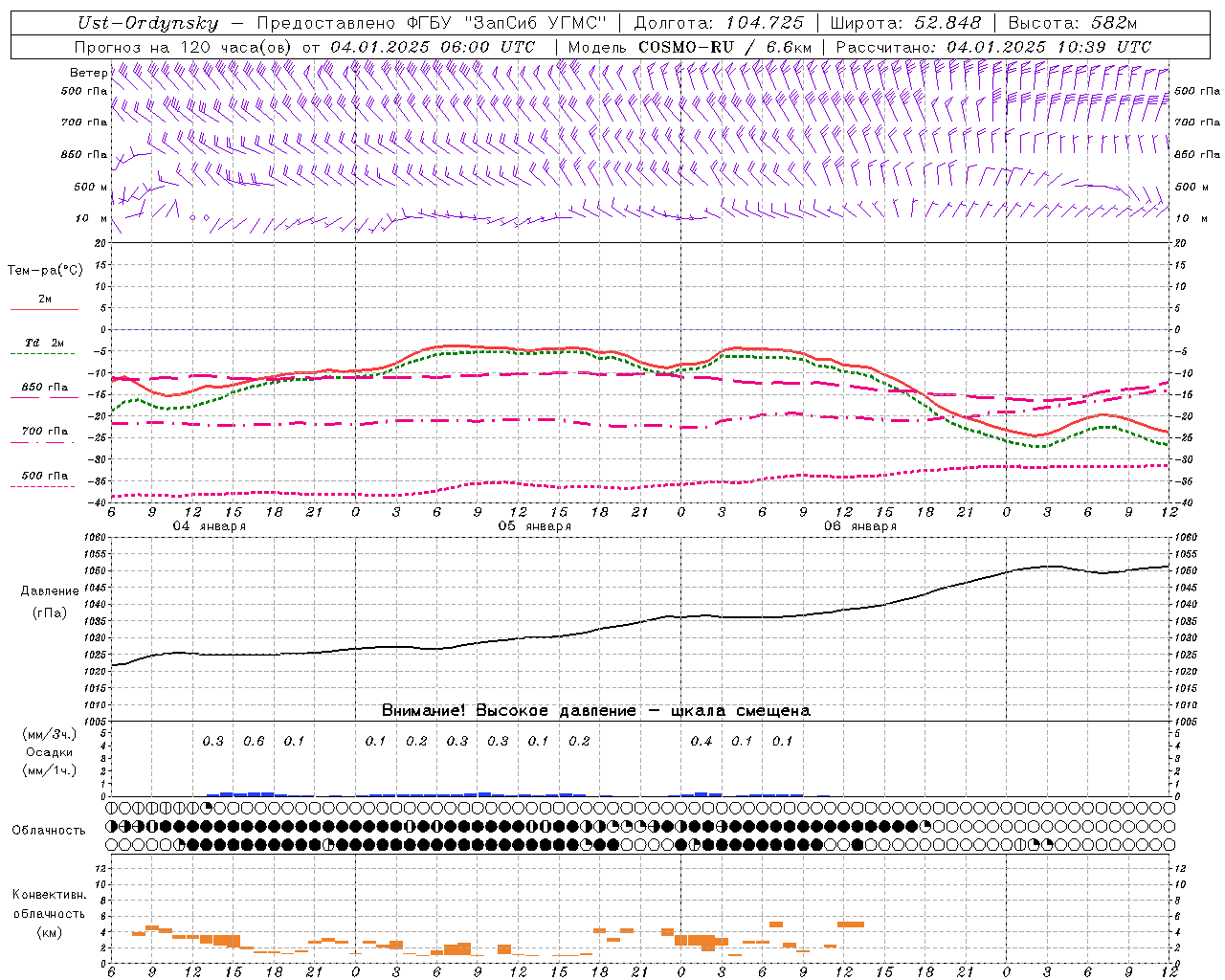This screenshot has width=1225, height=980.
Task: Click the 'Облачность' cloud cover label
Action: 49,830
